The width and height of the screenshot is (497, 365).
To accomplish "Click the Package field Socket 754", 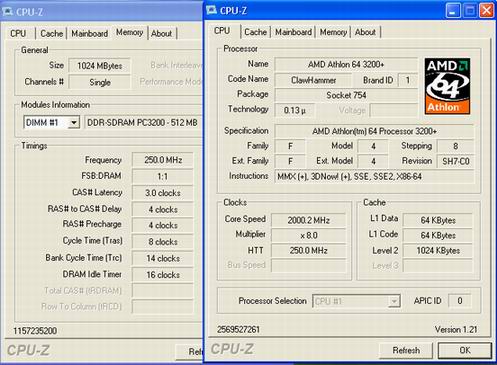I will pyautogui.click(x=346, y=95).
